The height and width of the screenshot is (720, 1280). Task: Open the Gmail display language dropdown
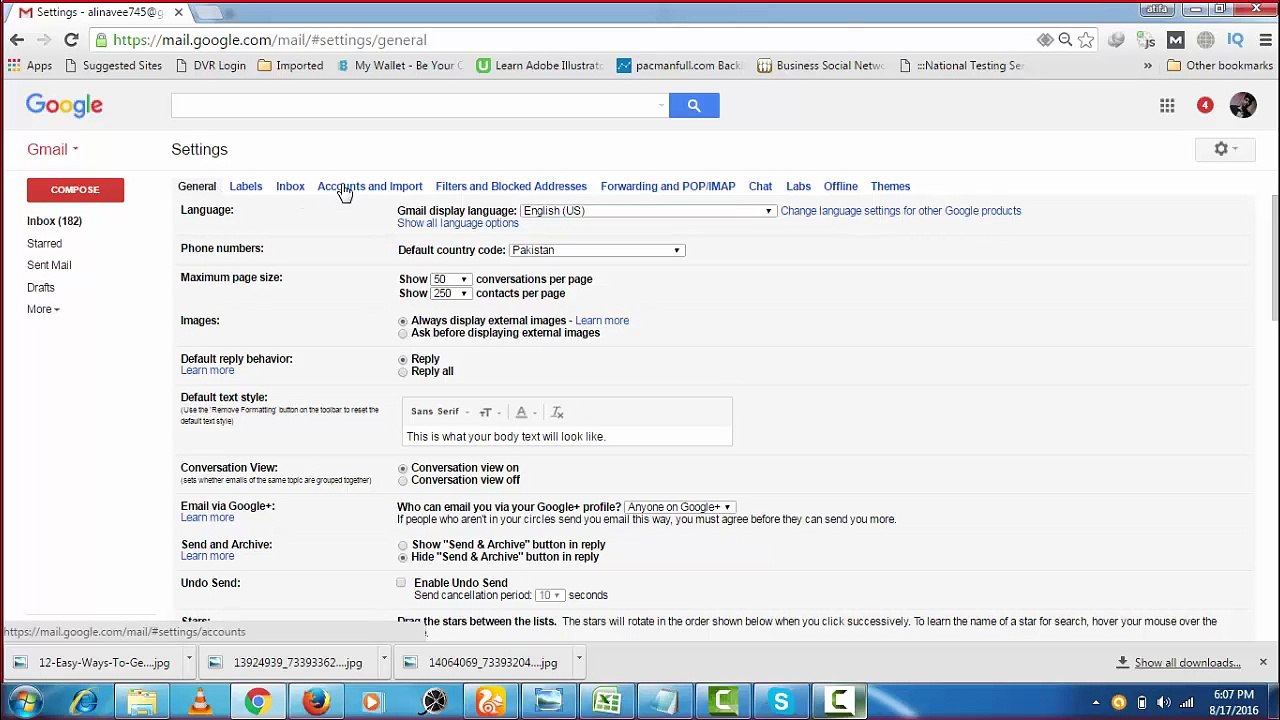[x=647, y=211]
